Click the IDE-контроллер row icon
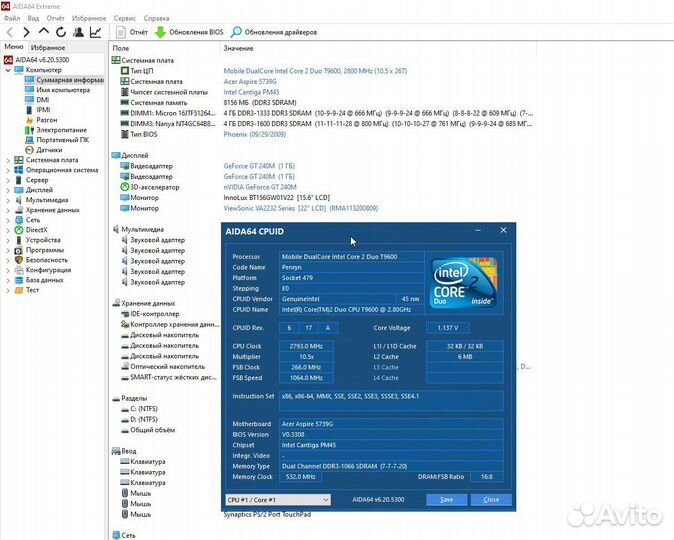The image size is (674, 540). coord(125,314)
